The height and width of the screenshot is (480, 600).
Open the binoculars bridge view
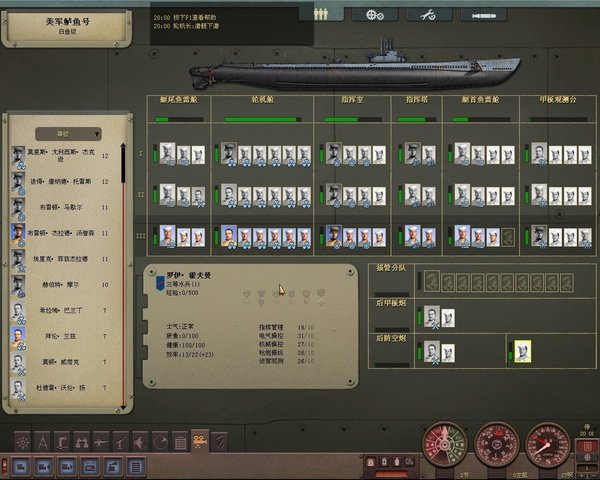(82, 442)
